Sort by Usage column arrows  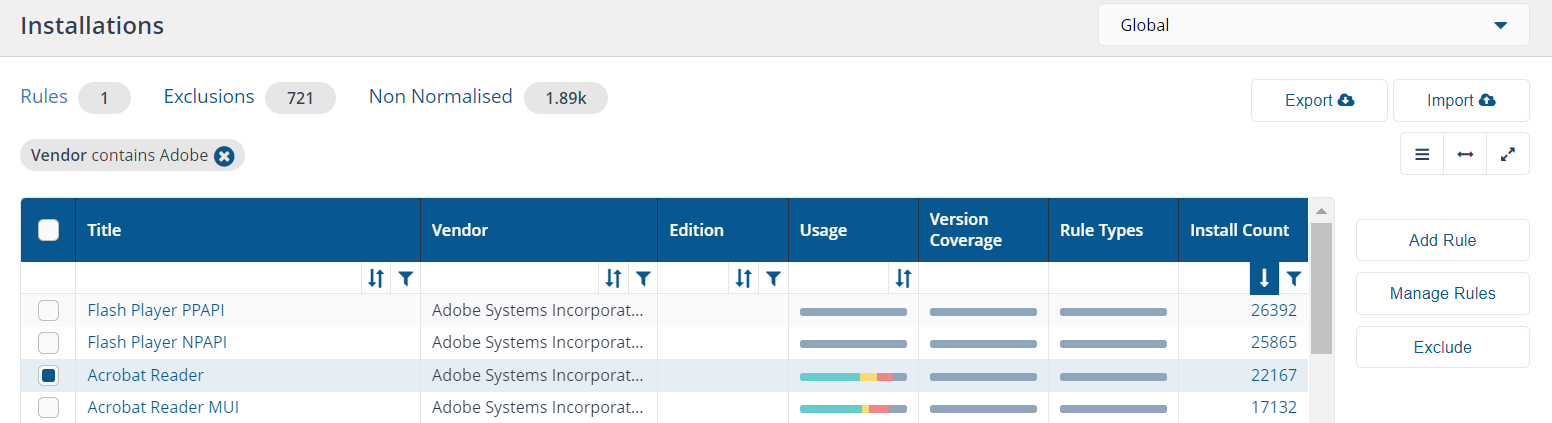[903, 278]
